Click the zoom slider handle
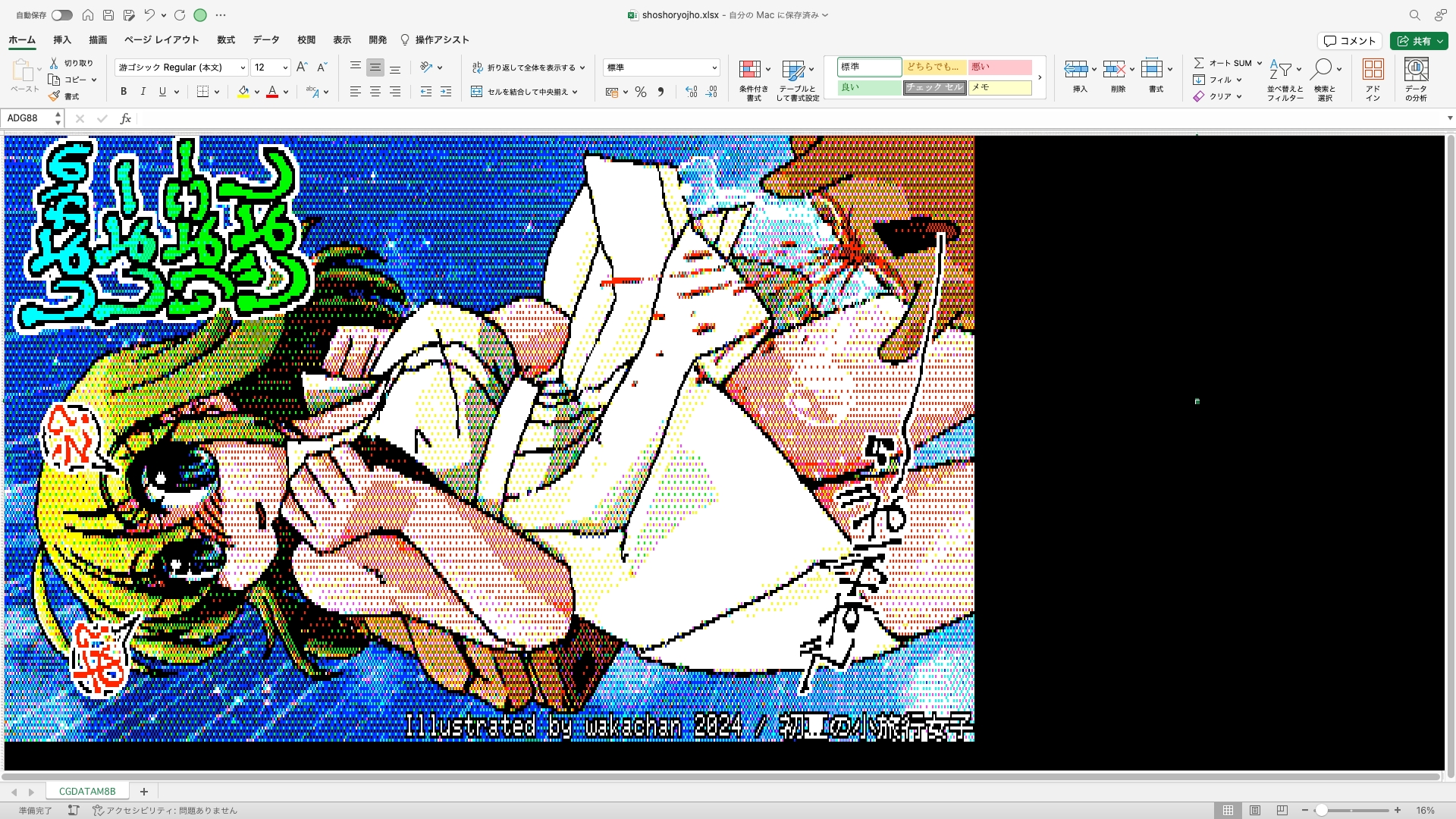Image resolution: width=1456 pixels, height=819 pixels. coord(1322,810)
